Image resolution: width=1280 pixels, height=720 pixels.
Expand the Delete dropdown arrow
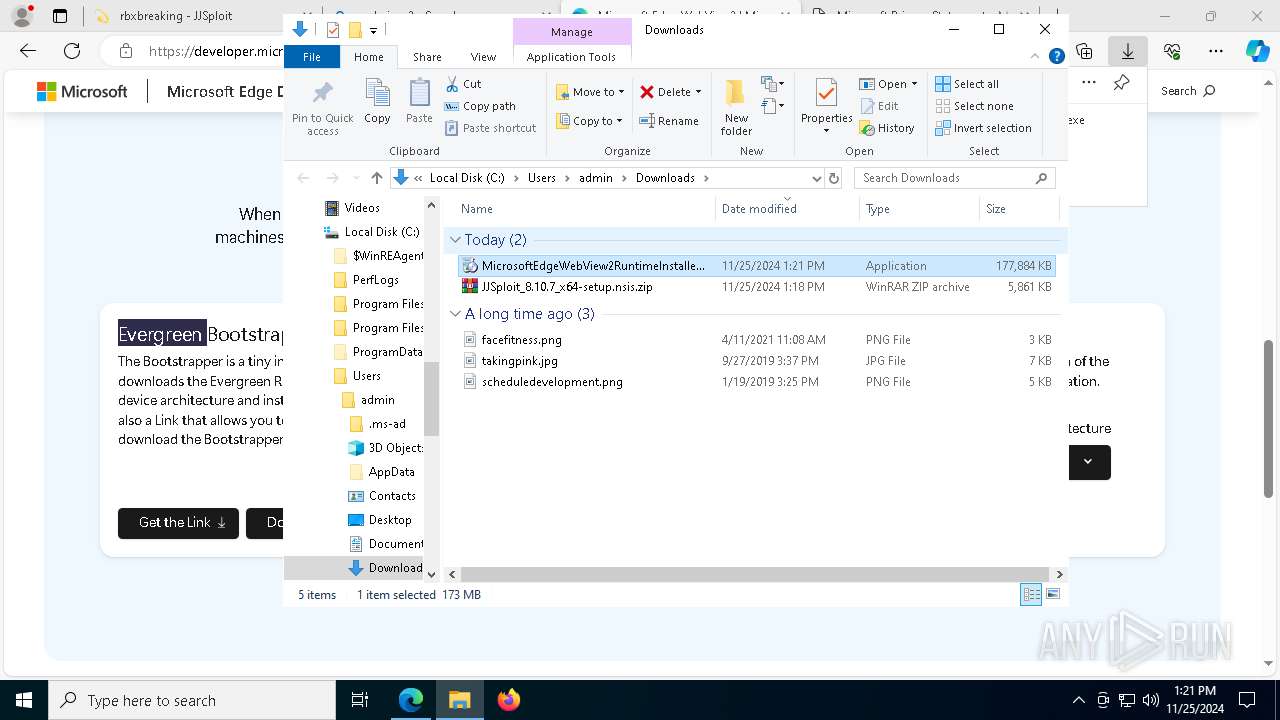click(x=698, y=92)
